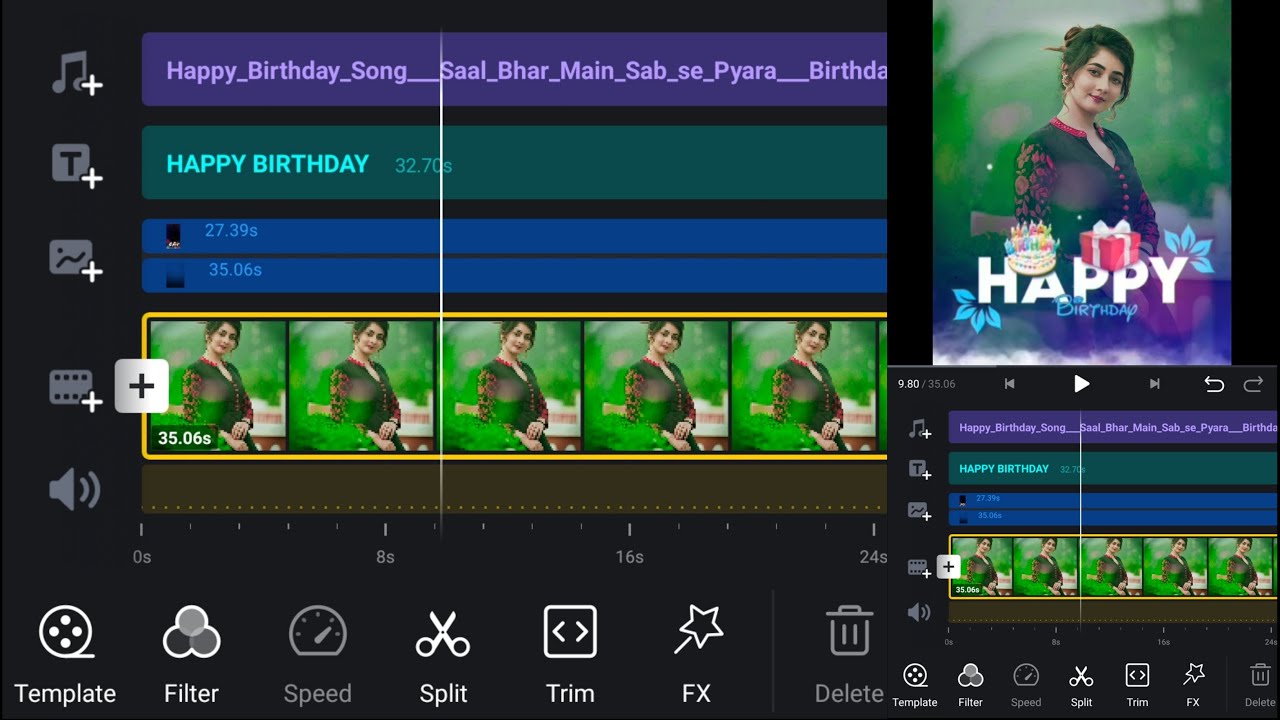
Task: Skip to next clip button
Action: click(1154, 384)
